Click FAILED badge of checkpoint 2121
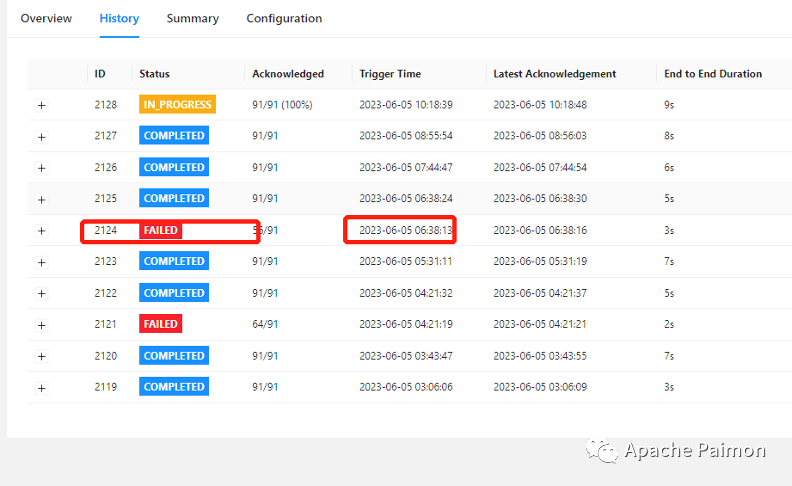 [x=161, y=324]
